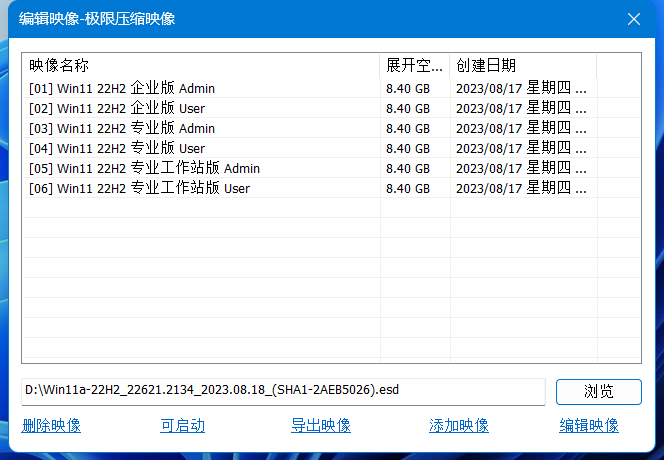Select row [02] Win11 22H2 企业版 User
Image resolution: width=664 pixels, height=460 pixels.
332,108
